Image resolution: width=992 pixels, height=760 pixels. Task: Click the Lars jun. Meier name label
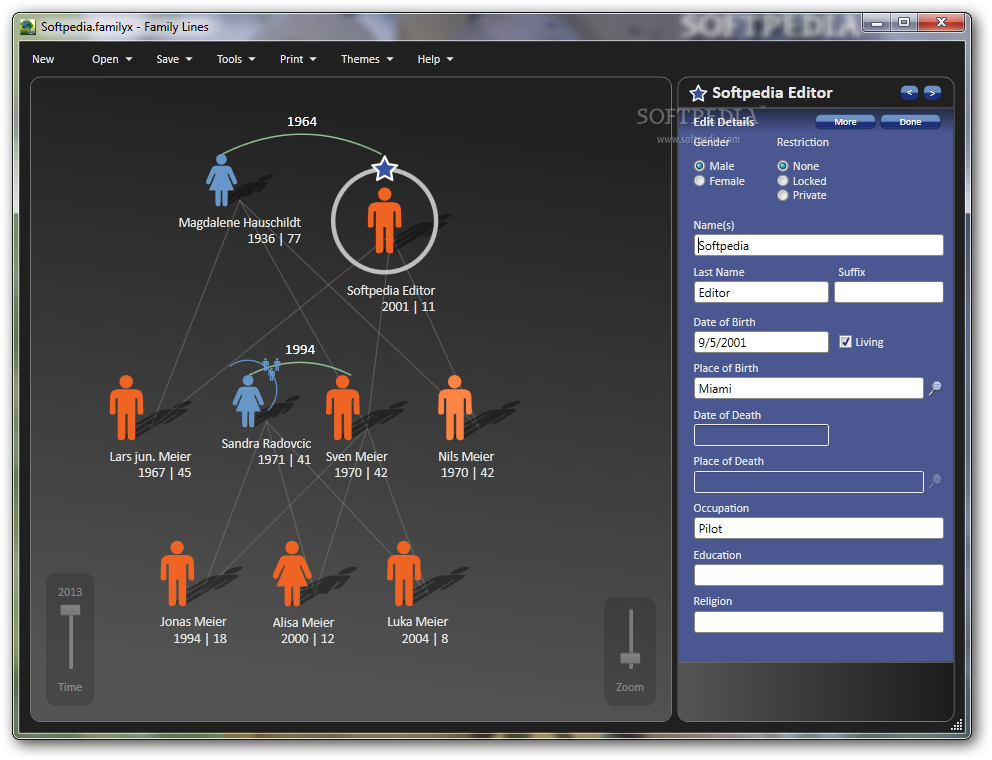coord(150,457)
